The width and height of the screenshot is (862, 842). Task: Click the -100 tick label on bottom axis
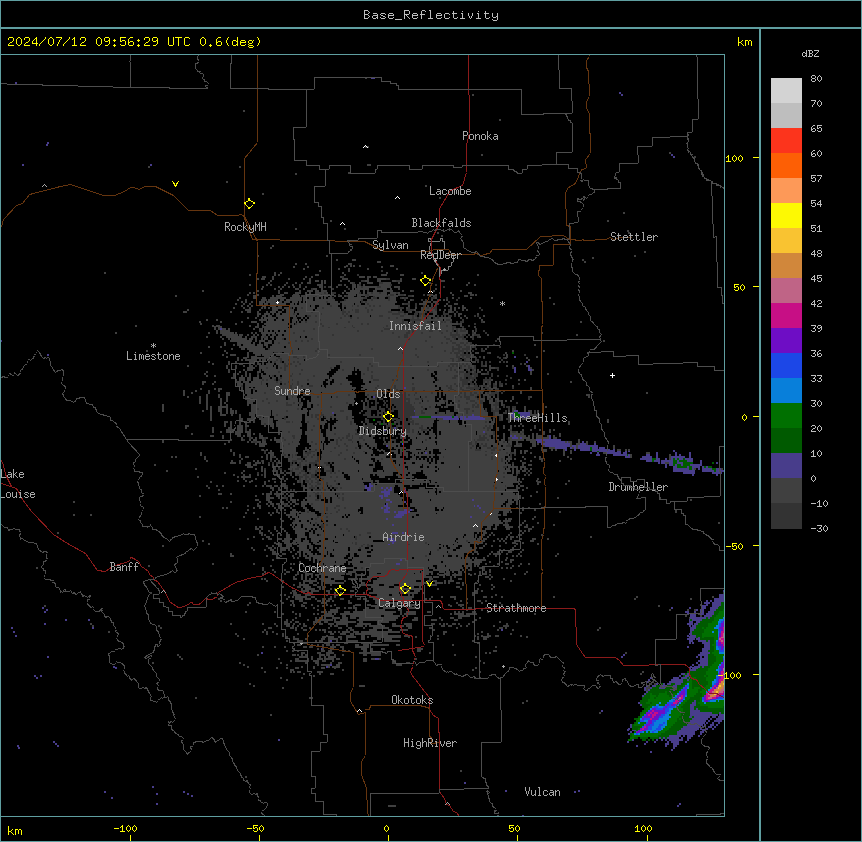click(x=125, y=828)
